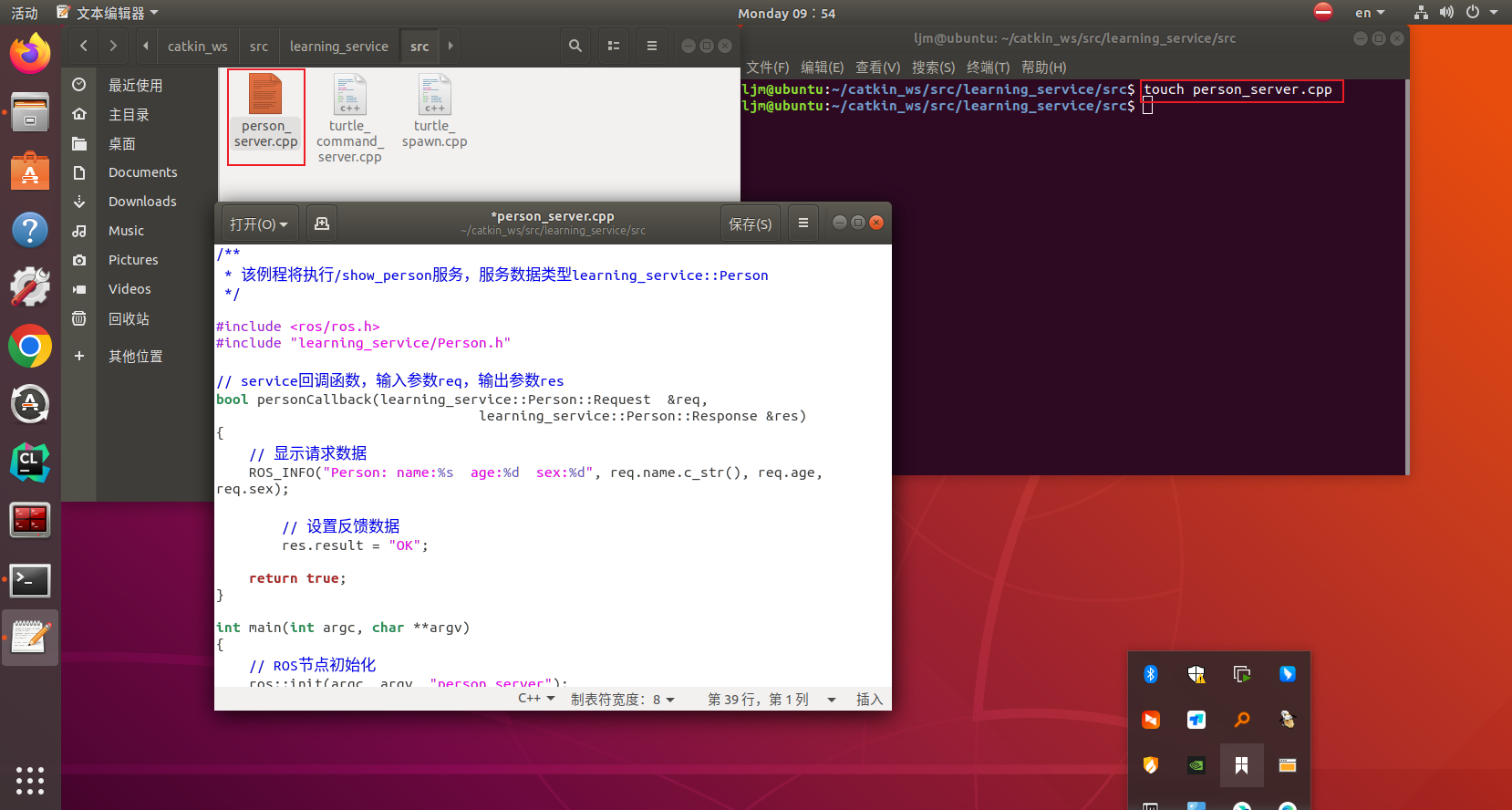Viewport: 1512px width, 810px height.
Task: Select turtle_spawn.cpp file
Action: [435, 111]
